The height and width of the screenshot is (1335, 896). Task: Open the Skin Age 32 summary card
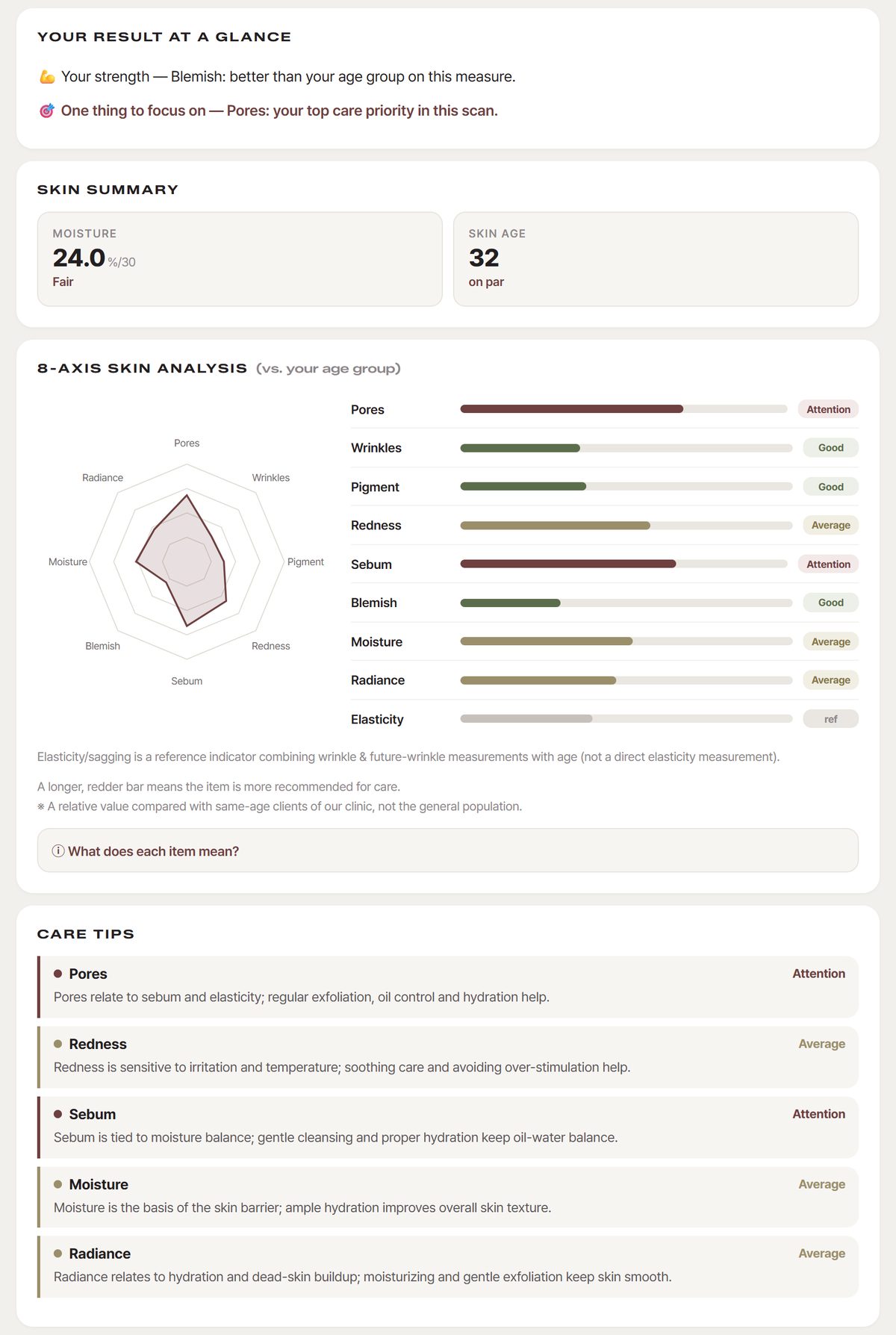(x=656, y=259)
